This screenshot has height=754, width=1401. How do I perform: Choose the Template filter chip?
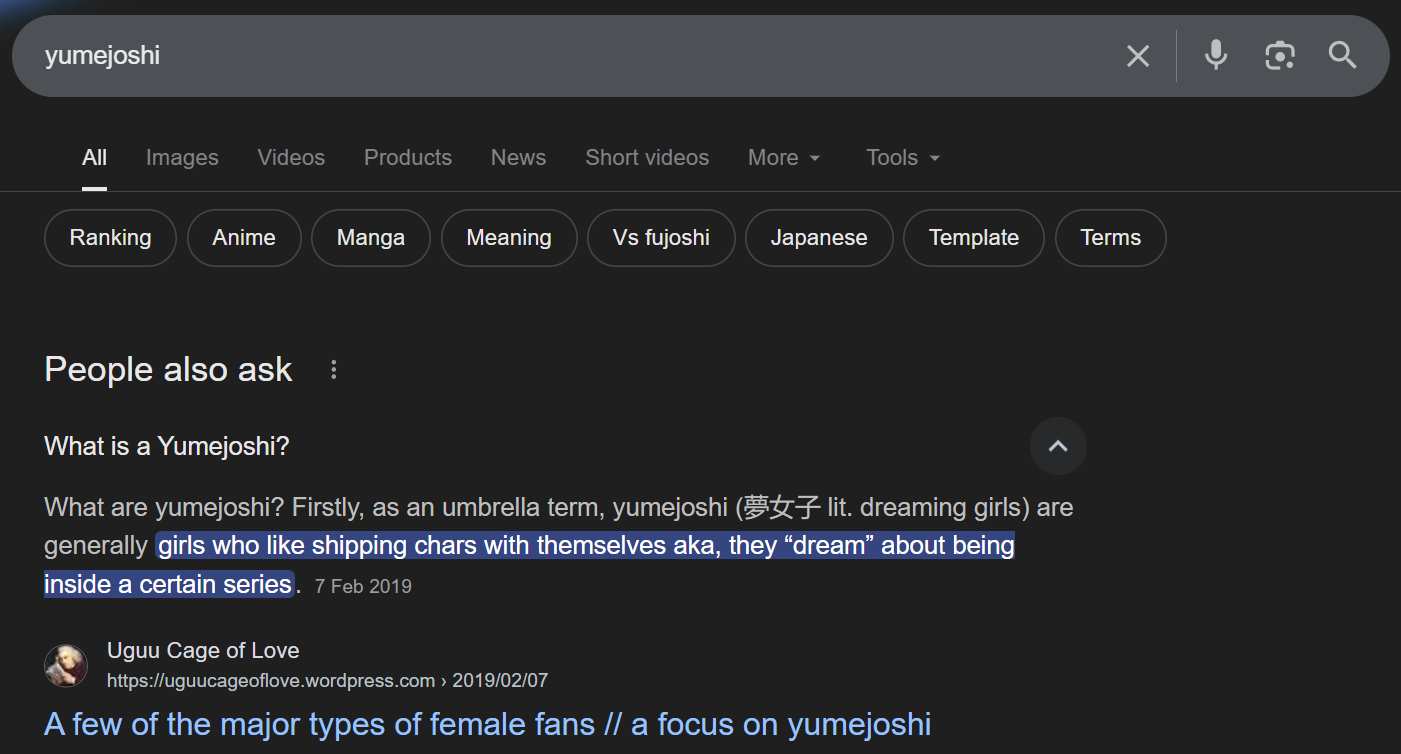click(x=974, y=238)
